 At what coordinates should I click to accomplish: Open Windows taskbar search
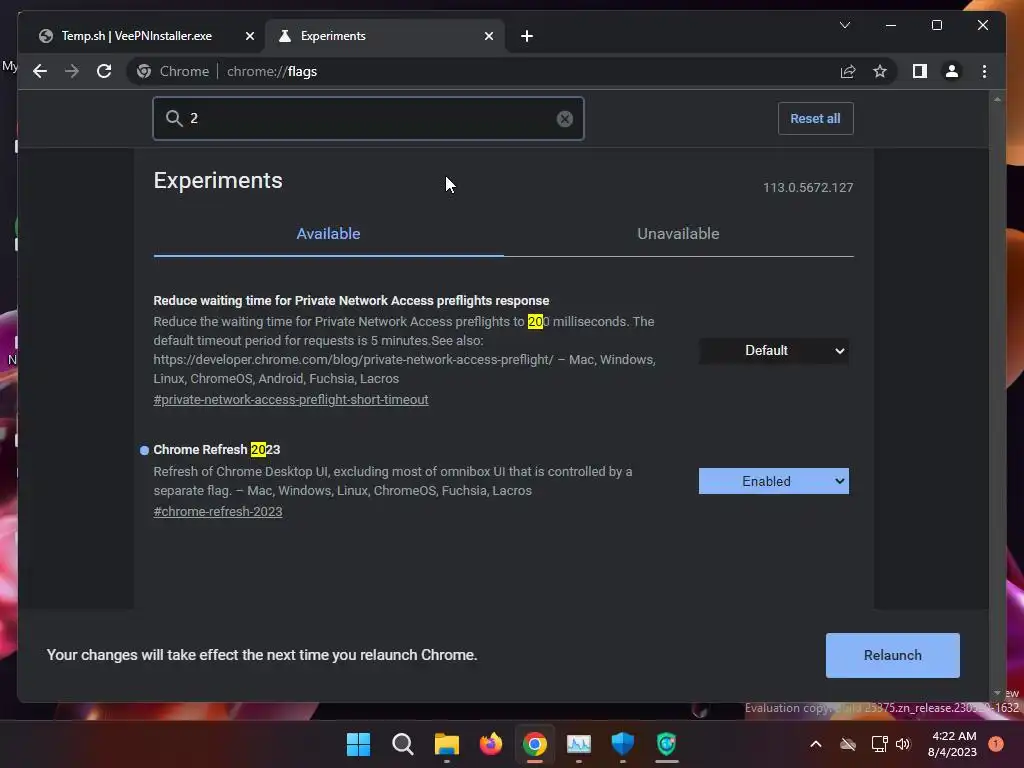pyautogui.click(x=402, y=744)
